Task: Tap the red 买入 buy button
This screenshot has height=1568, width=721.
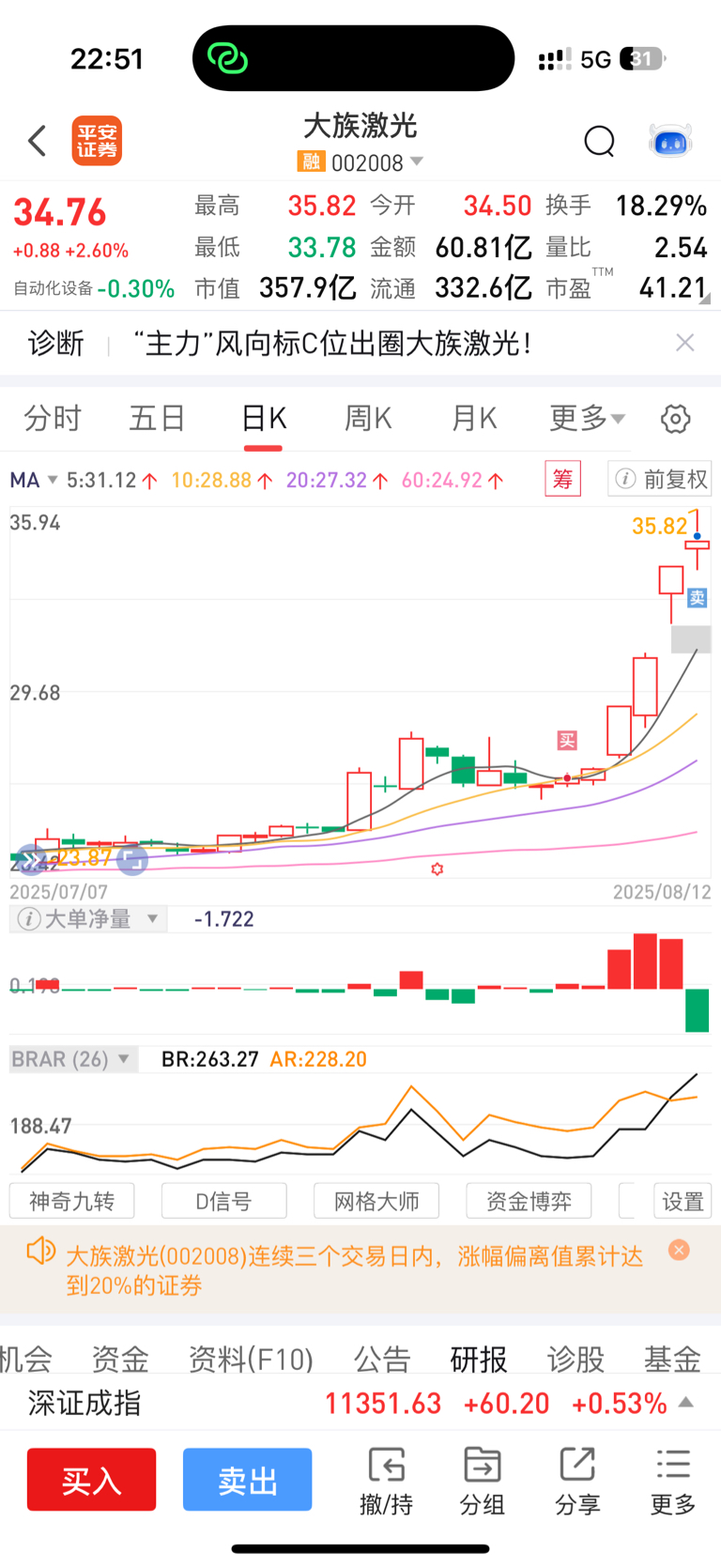Action: click(x=91, y=1479)
